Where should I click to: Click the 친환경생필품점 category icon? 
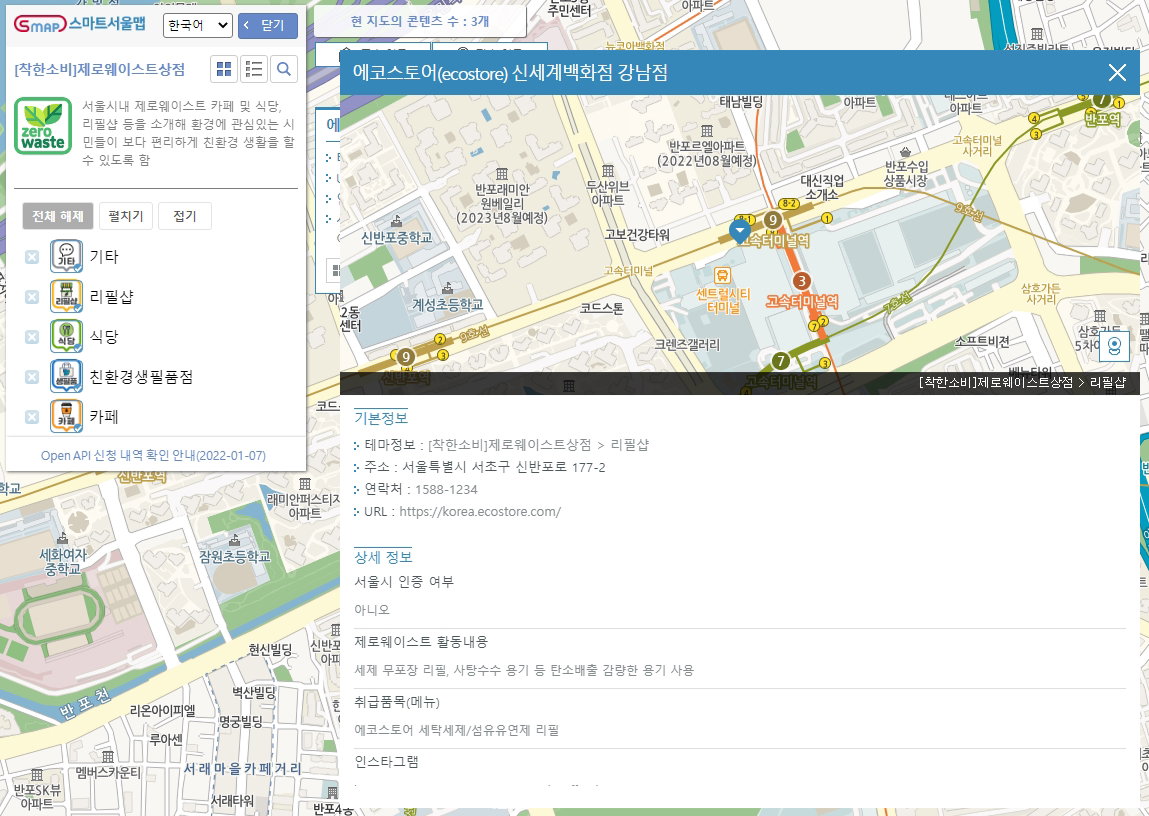(x=66, y=377)
